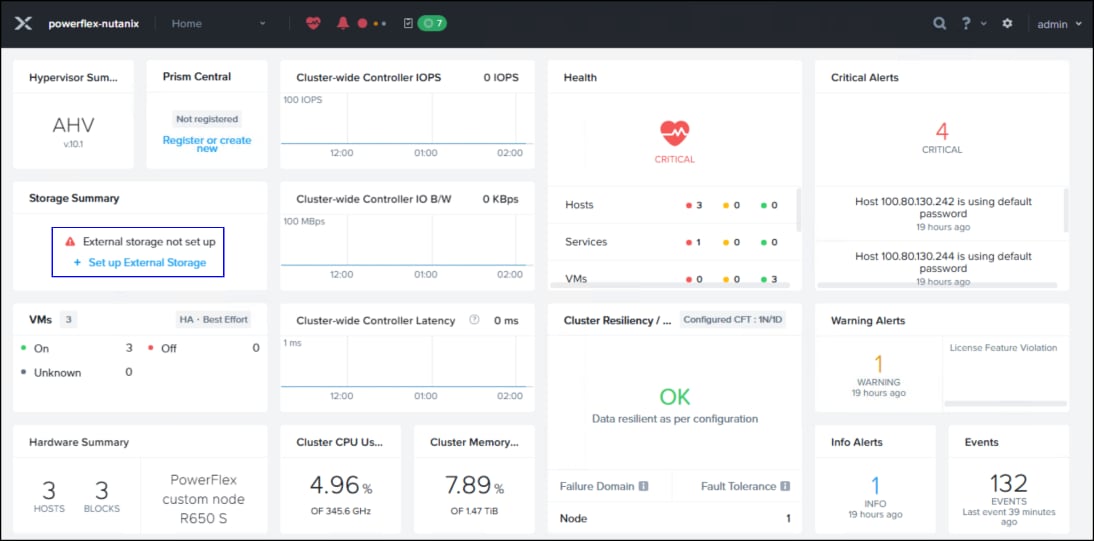
Task: Click the Cluster-wide Controller Latency chart
Action: [x=407, y=369]
